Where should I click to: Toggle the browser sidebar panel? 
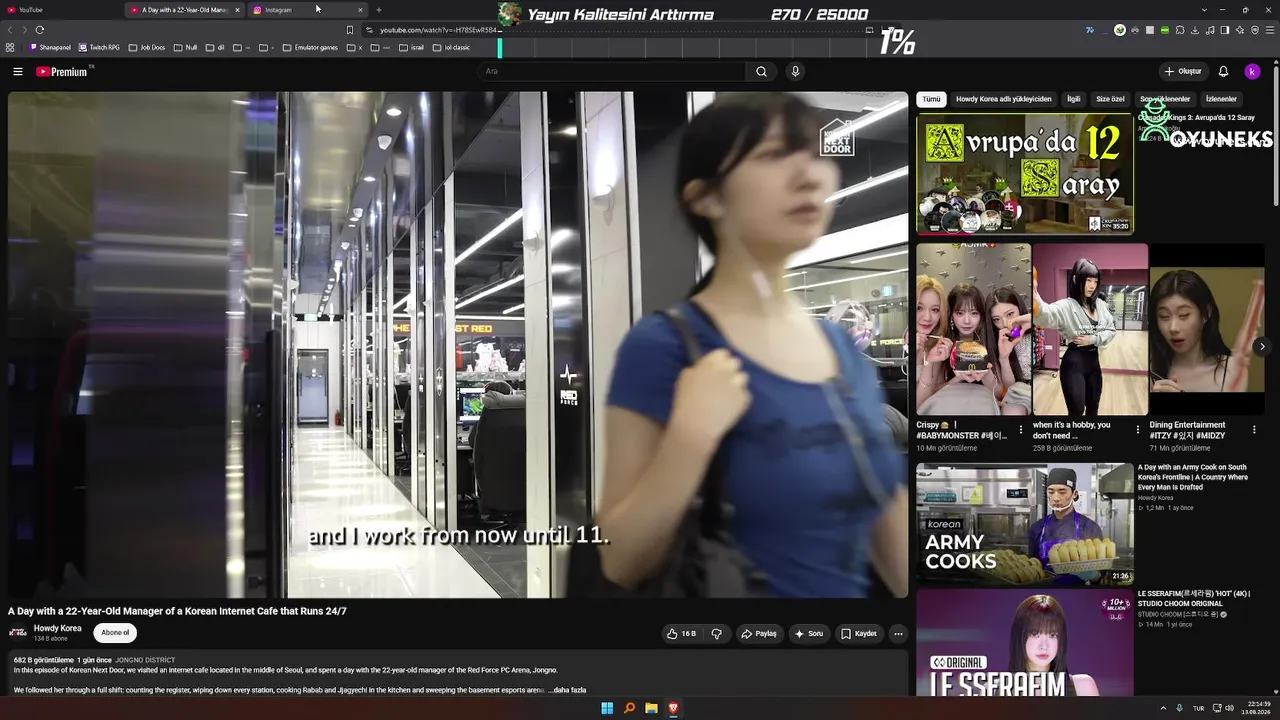[x=1225, y=30]
